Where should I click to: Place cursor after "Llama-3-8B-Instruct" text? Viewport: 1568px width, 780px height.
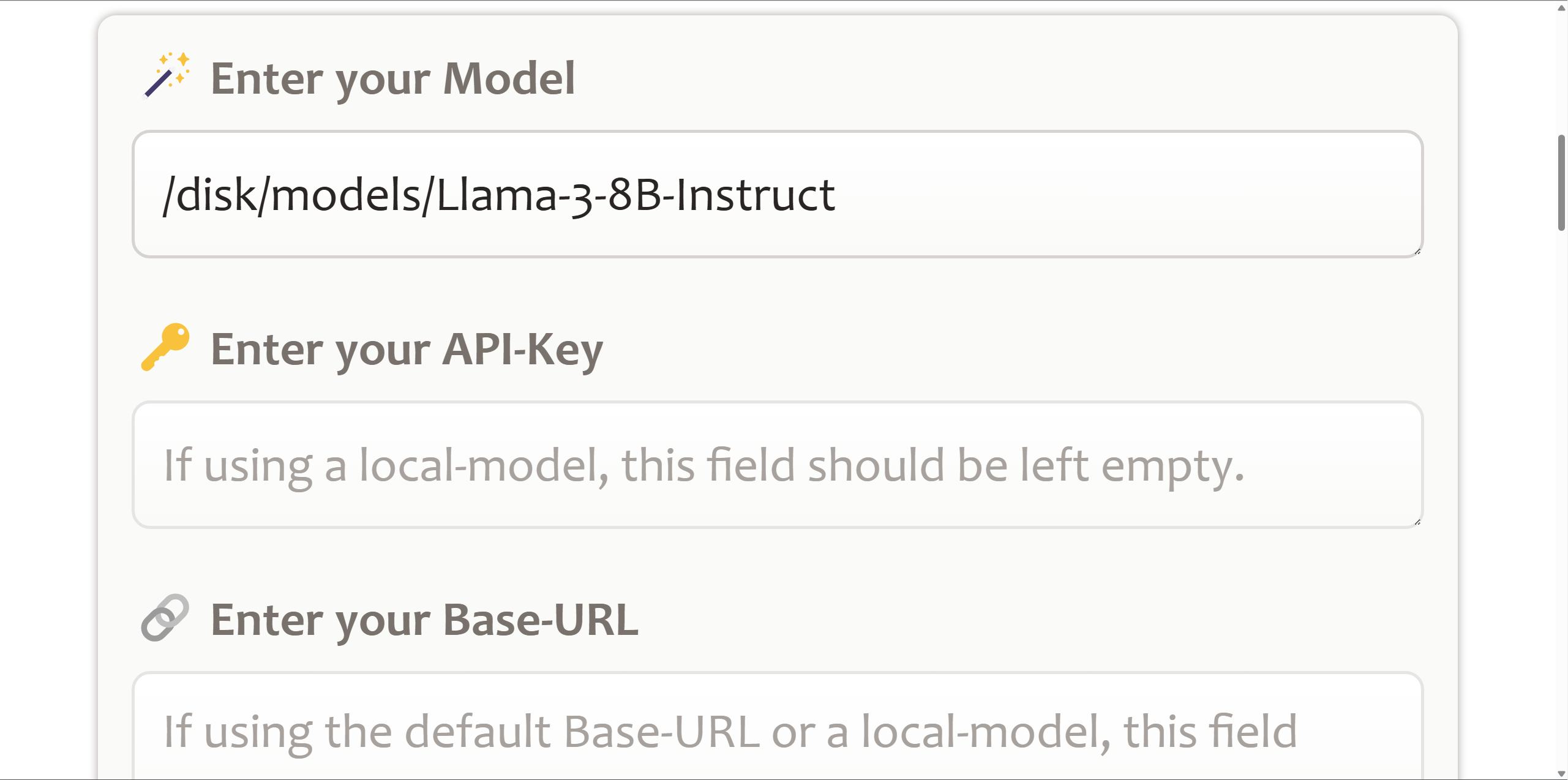coord(838,195)
